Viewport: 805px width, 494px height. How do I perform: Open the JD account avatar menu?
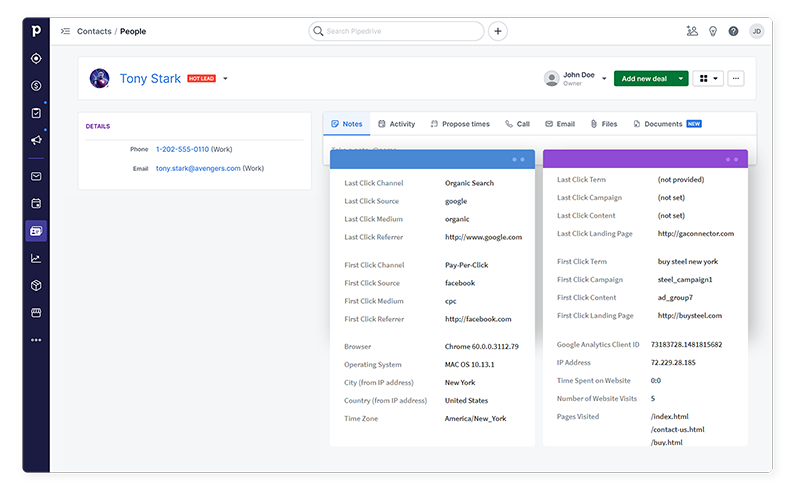[757, 31]
